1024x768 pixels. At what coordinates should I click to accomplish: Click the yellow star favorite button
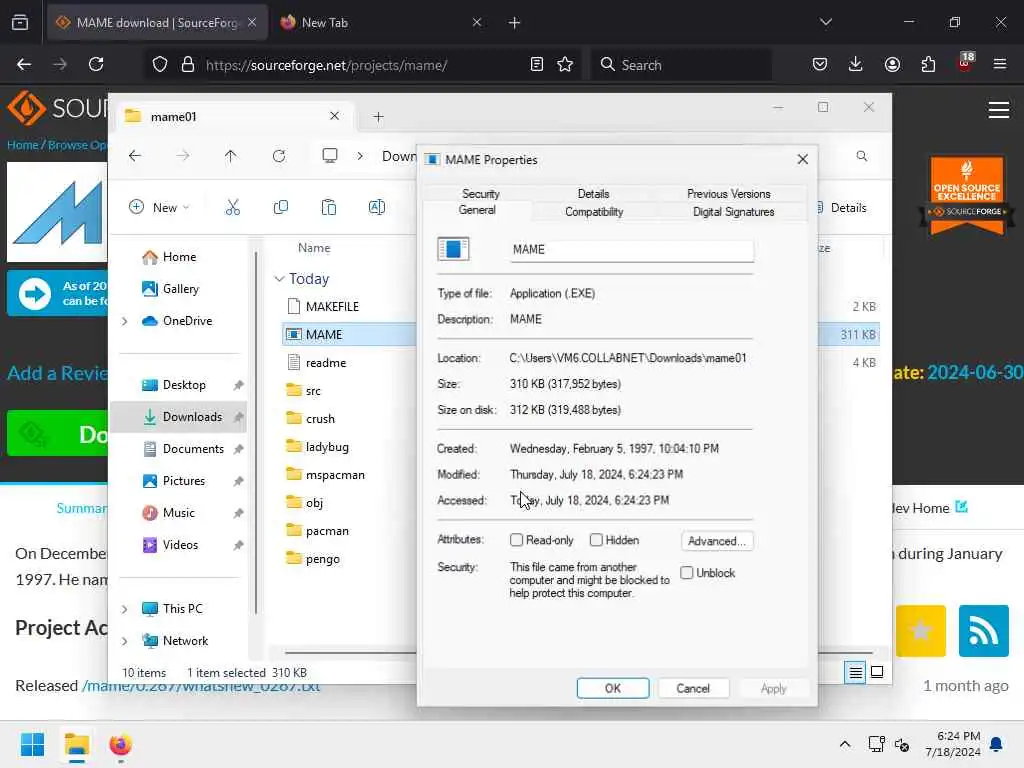point(921,631)
